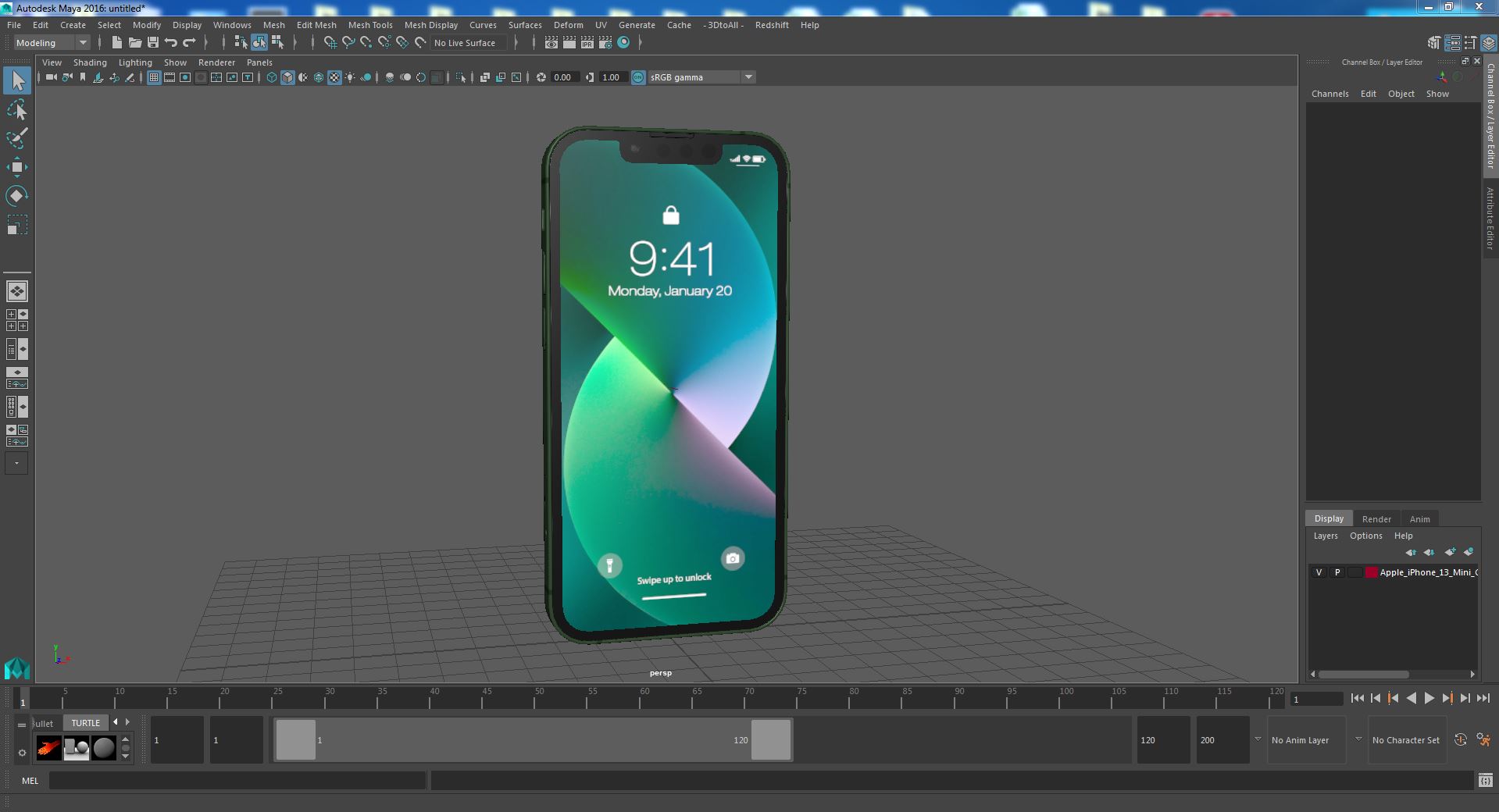Toggle viewport grid display button

coord(154,77)
